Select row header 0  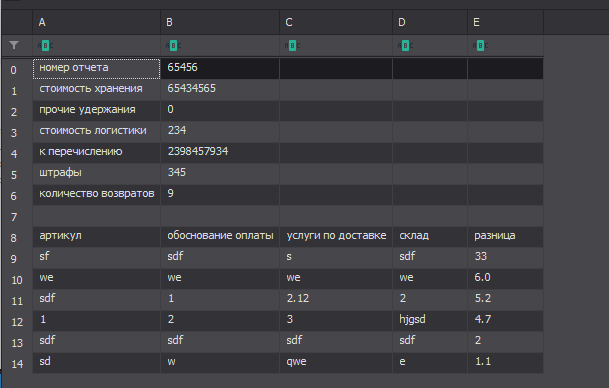pyautogui.click(x=17, y=70)
